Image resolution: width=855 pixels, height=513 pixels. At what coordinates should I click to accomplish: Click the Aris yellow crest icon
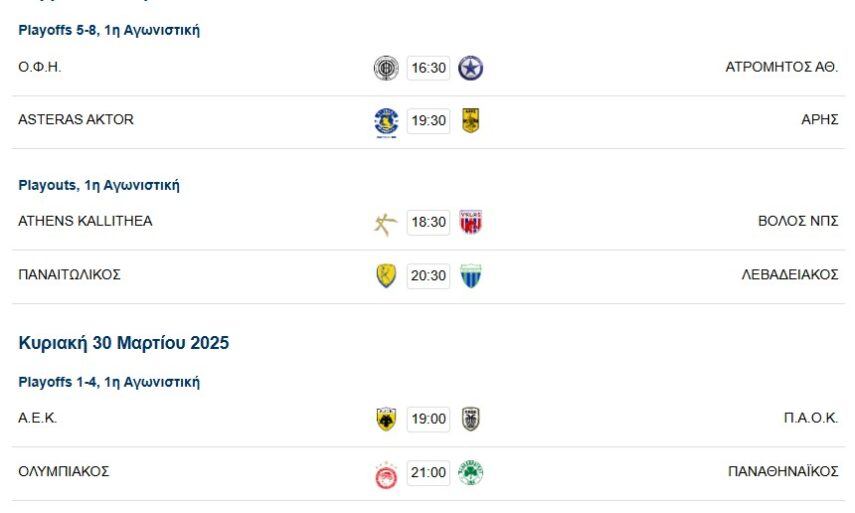coord(471,121)
